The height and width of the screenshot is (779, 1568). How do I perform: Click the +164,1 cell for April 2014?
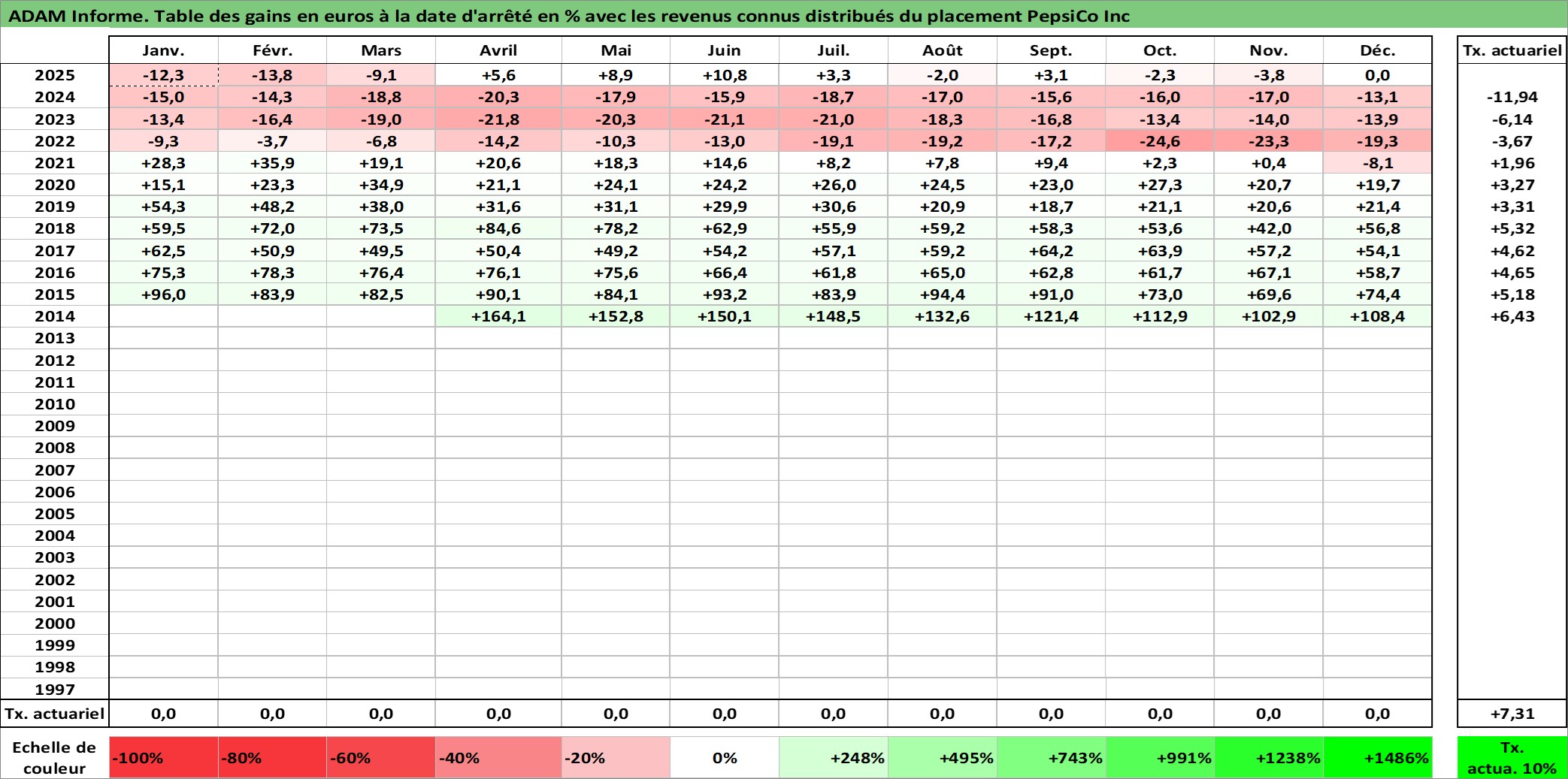498,316
